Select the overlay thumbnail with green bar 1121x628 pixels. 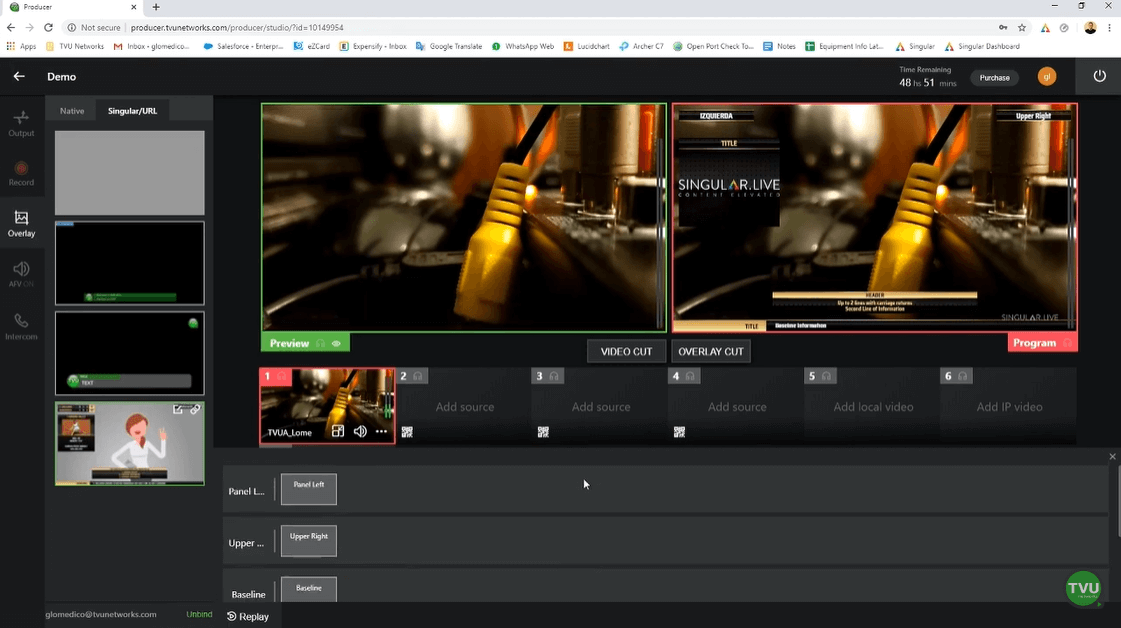(129, 263)
